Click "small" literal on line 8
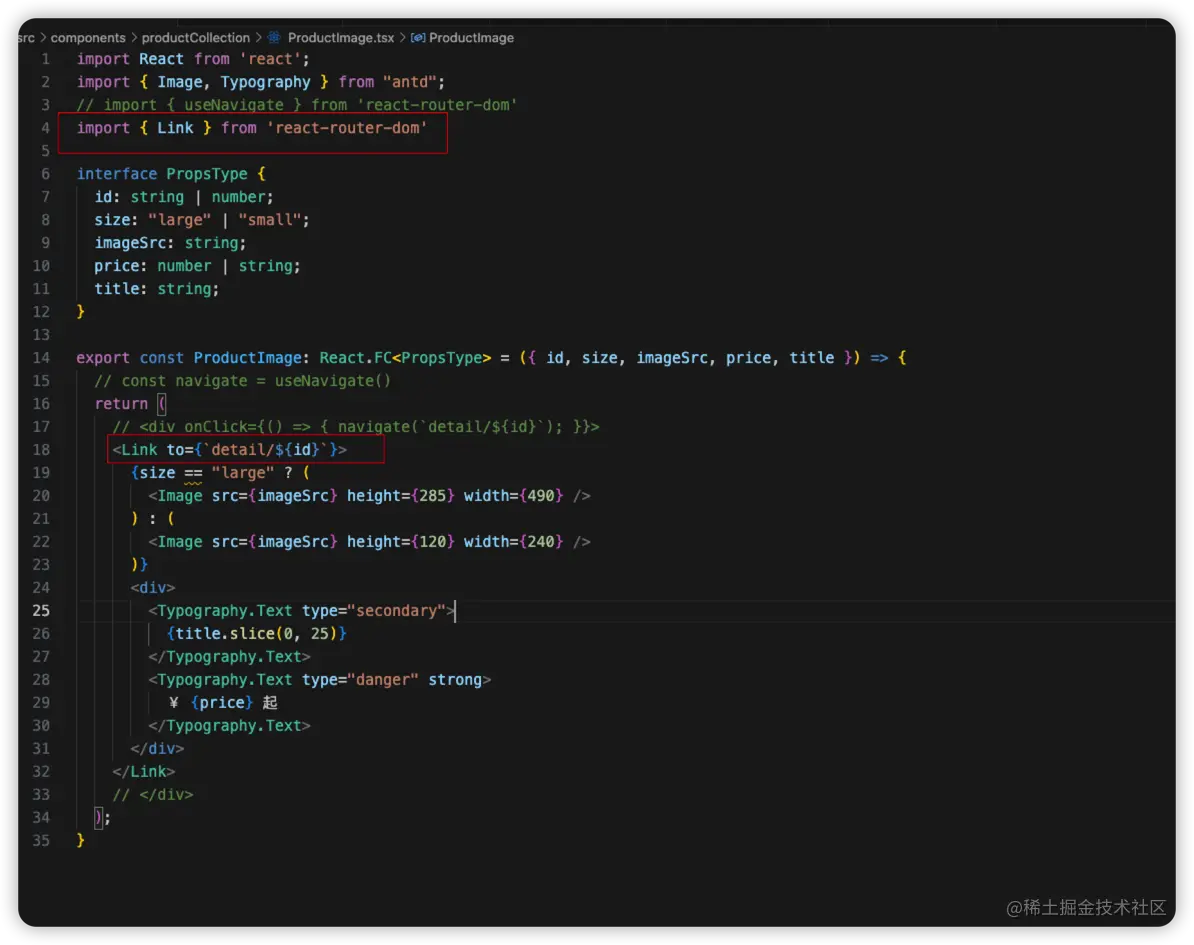This screenshot has height=945, width=1194. 270,220
